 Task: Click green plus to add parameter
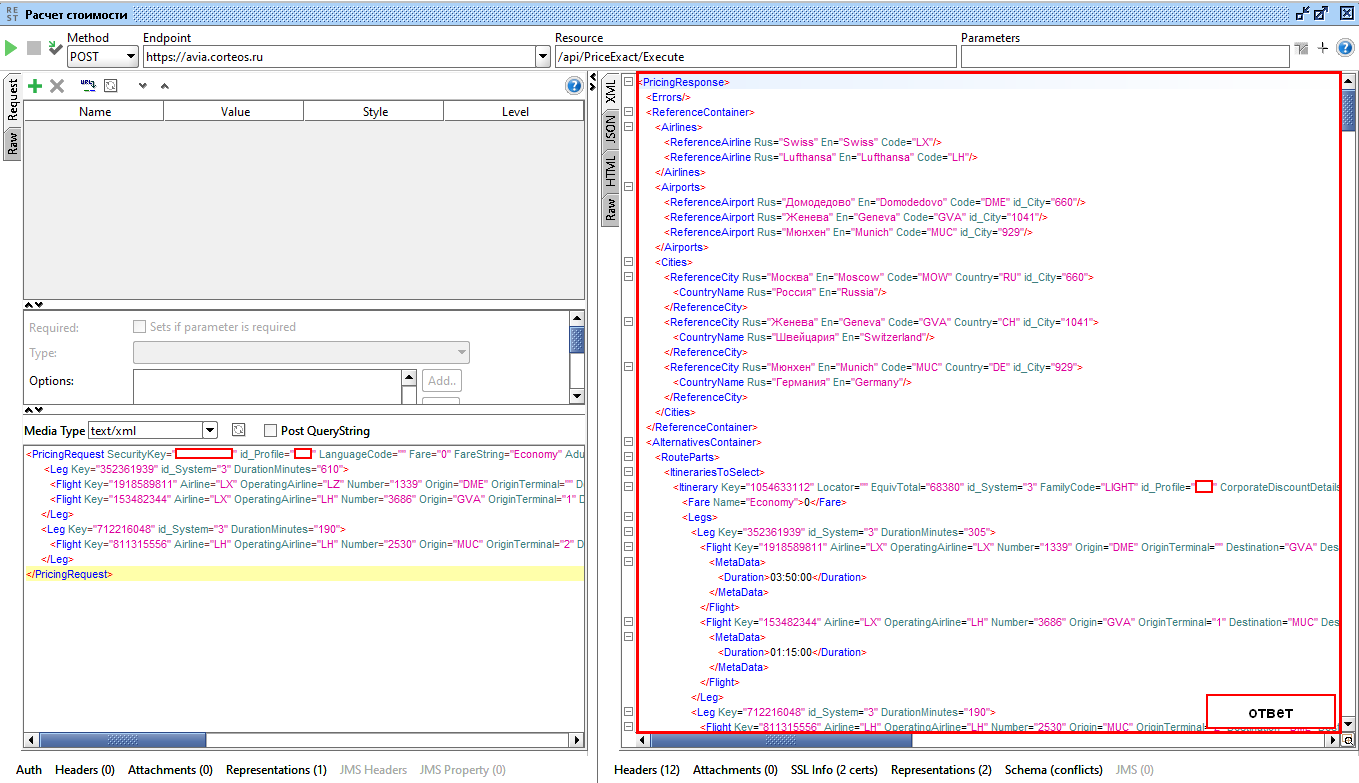coord(35,87)
